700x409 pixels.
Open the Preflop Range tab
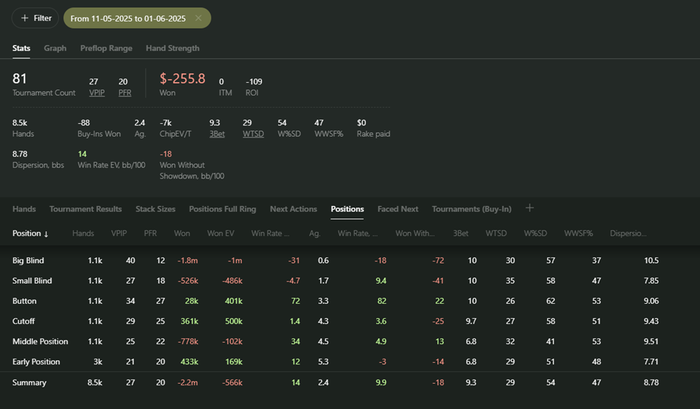pos(105,48)
